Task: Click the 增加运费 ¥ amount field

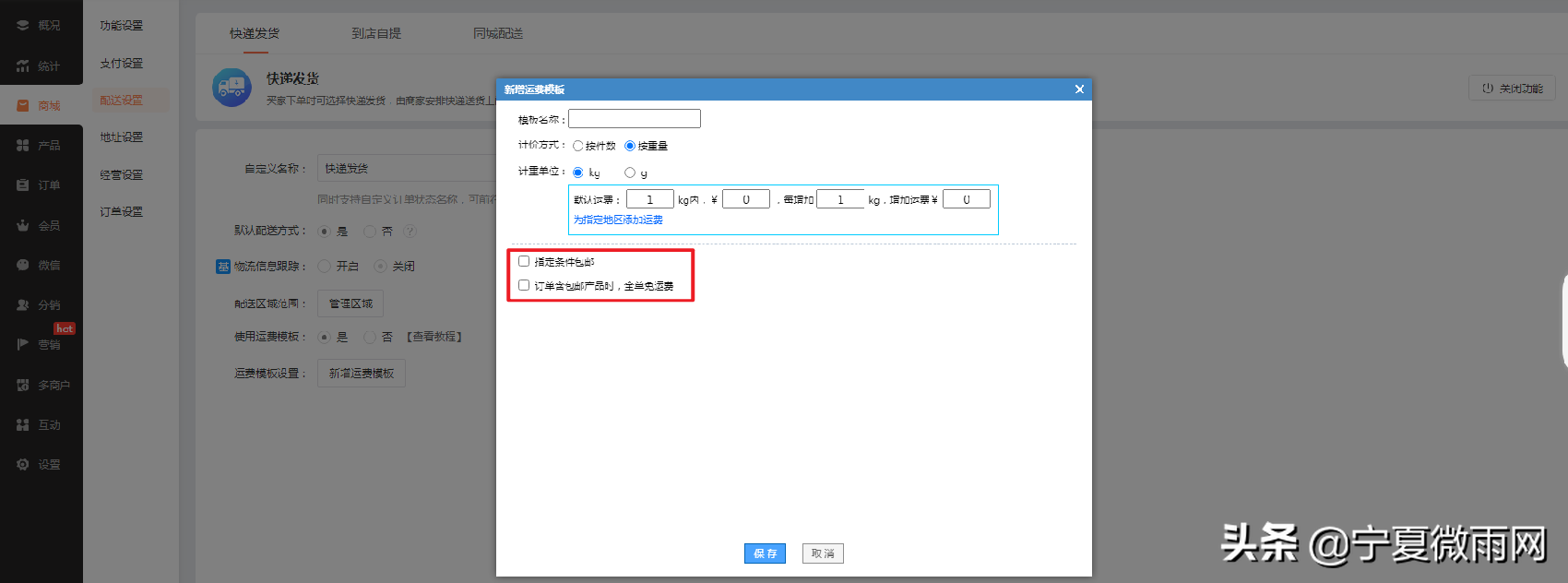Action: coord(967,199)
